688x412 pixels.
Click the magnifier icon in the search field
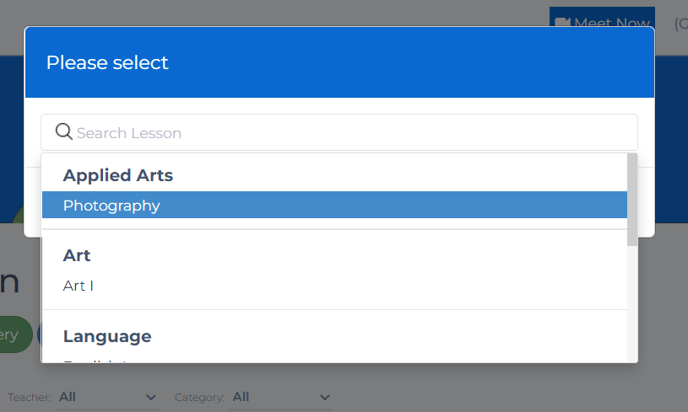[x=64, y=132]
